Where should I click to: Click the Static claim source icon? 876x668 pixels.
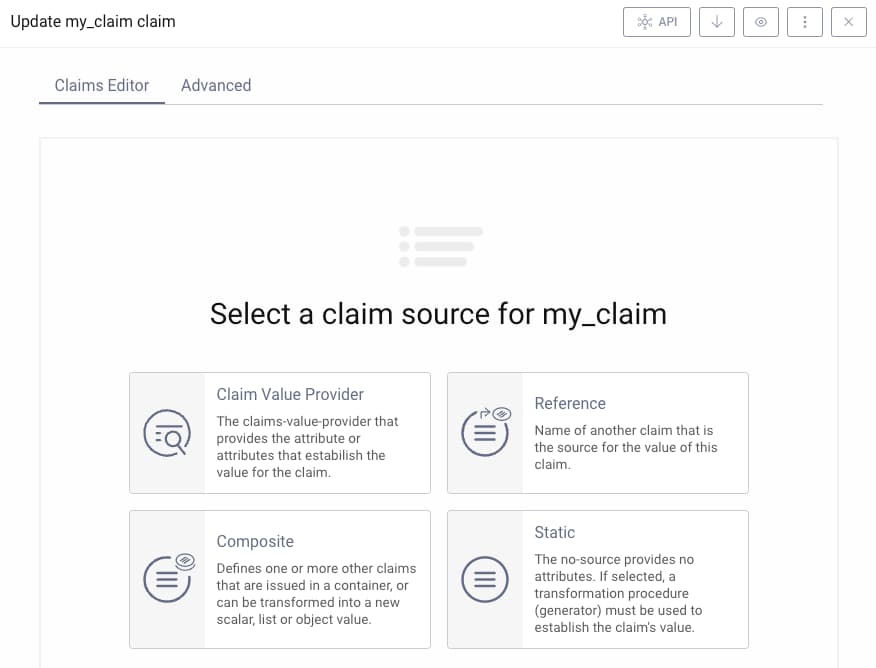point(485,580)
